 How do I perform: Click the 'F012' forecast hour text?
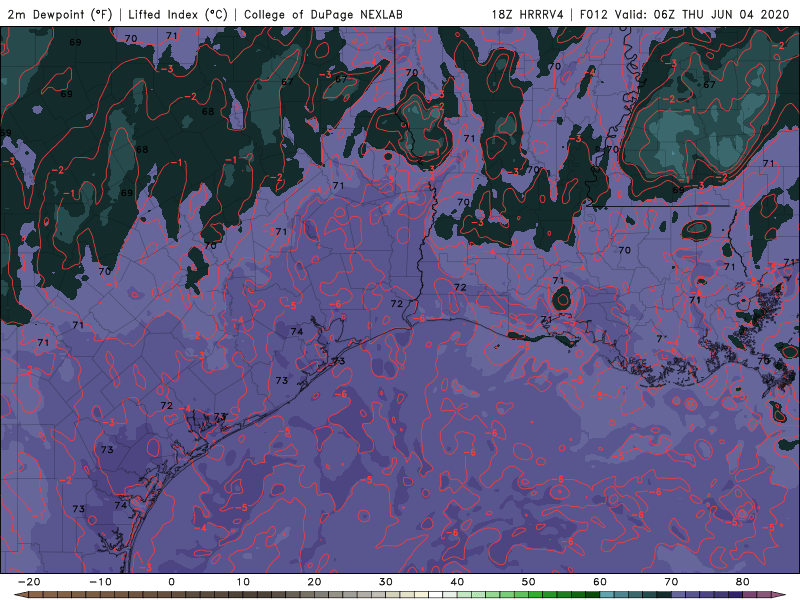pos(594,14)
